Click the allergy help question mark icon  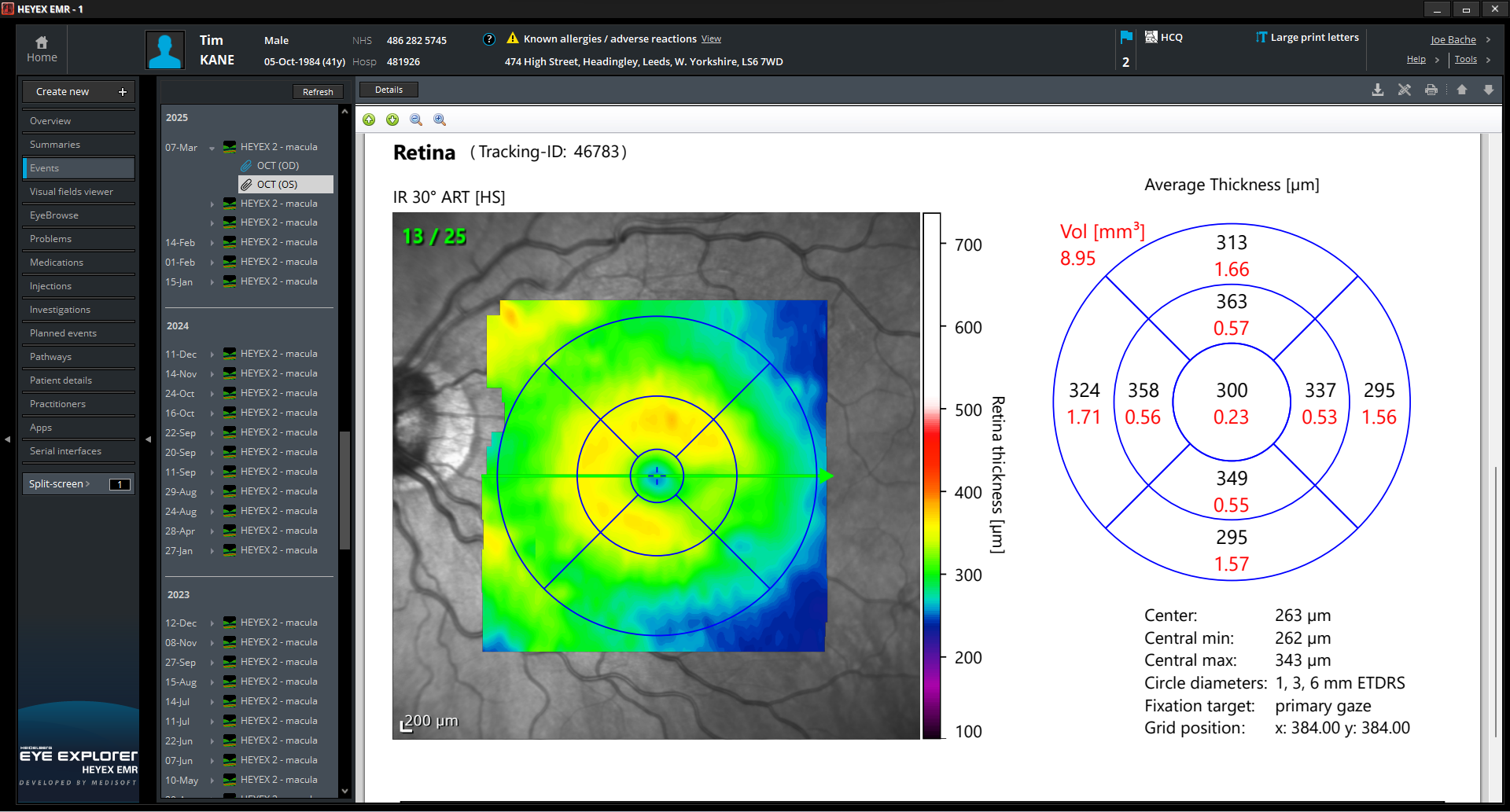488,39
